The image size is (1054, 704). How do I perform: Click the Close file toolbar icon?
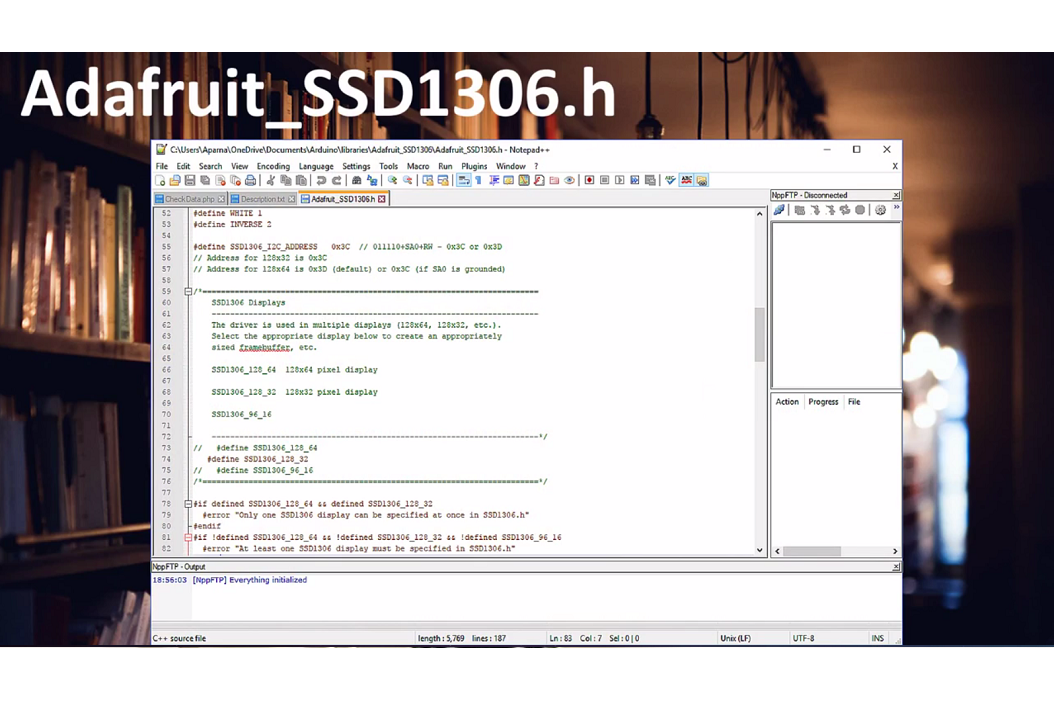[220, 180]
